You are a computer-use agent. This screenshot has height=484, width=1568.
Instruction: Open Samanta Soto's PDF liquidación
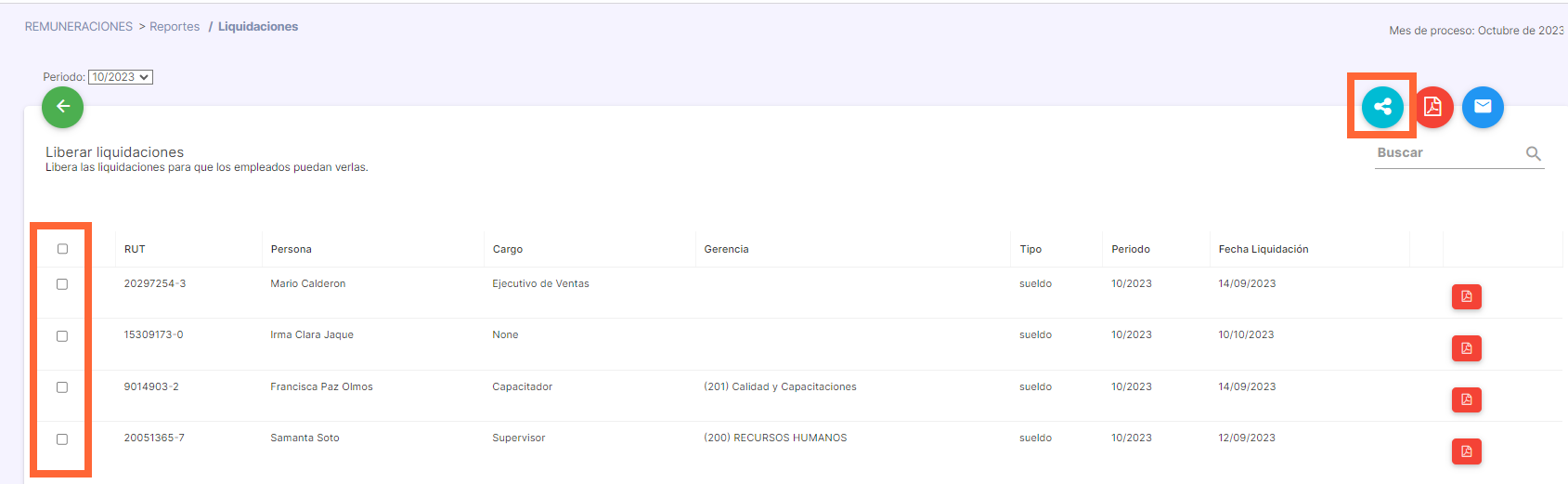click(x=1467, y=451)
